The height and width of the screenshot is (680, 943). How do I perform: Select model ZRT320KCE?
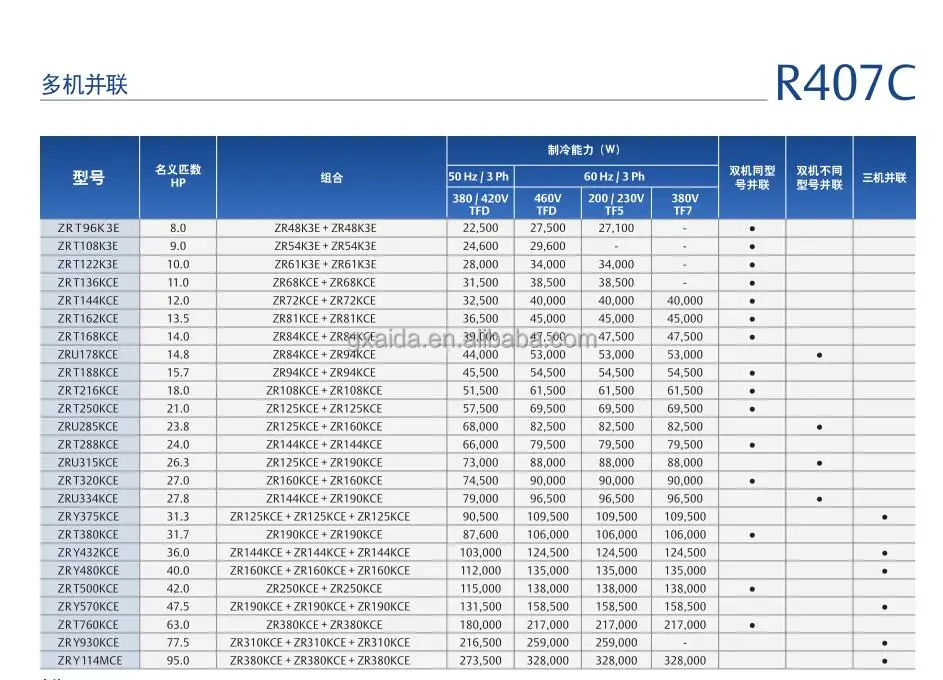(x=88, y=480)
